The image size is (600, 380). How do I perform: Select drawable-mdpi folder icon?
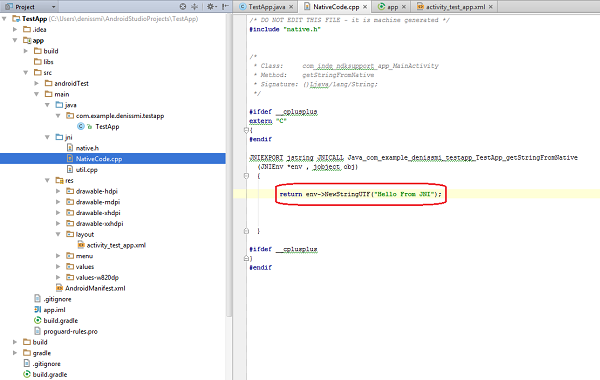(70, 202)
